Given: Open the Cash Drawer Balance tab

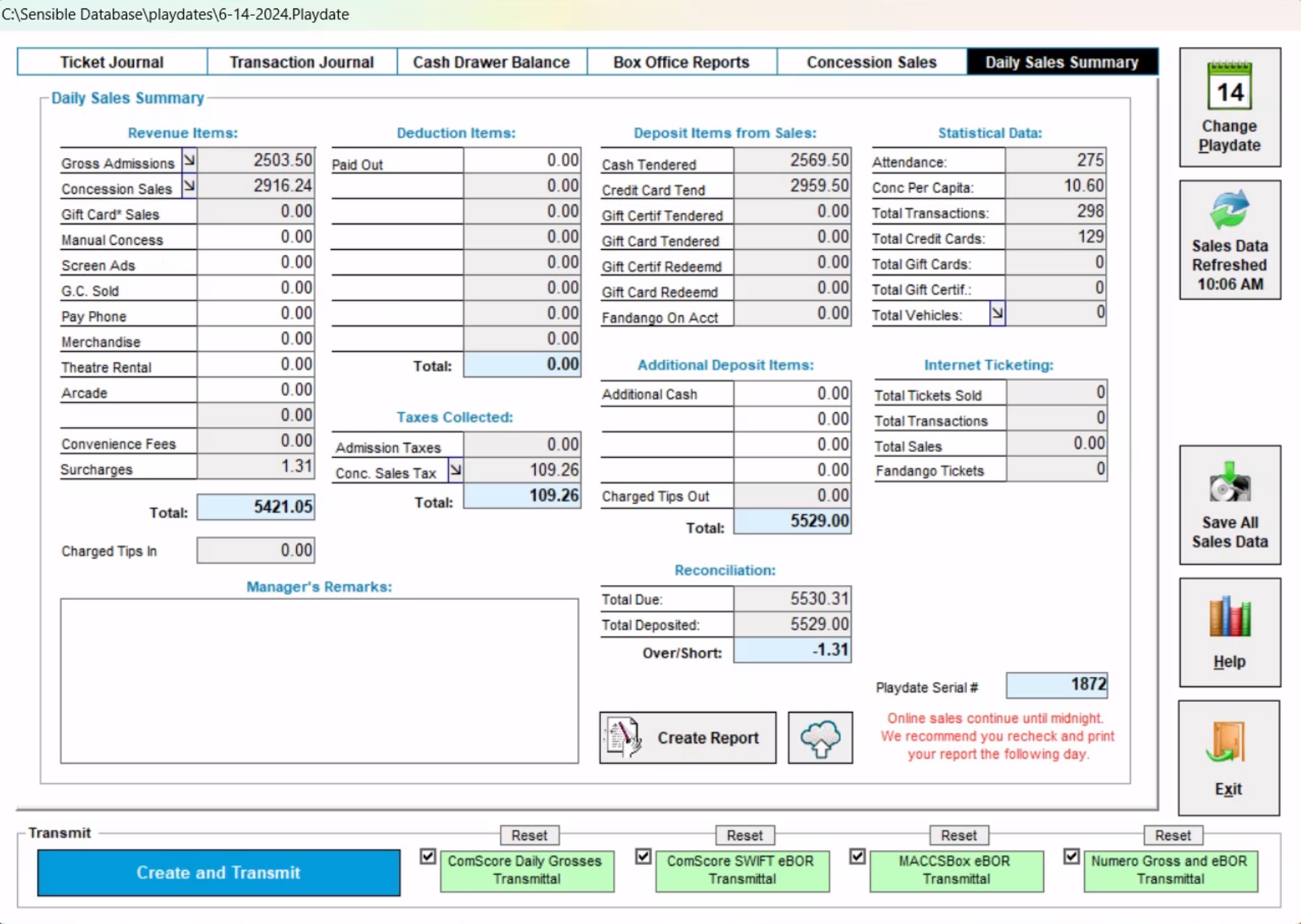Looking at the screenshot, I should [x=491, y=62].
